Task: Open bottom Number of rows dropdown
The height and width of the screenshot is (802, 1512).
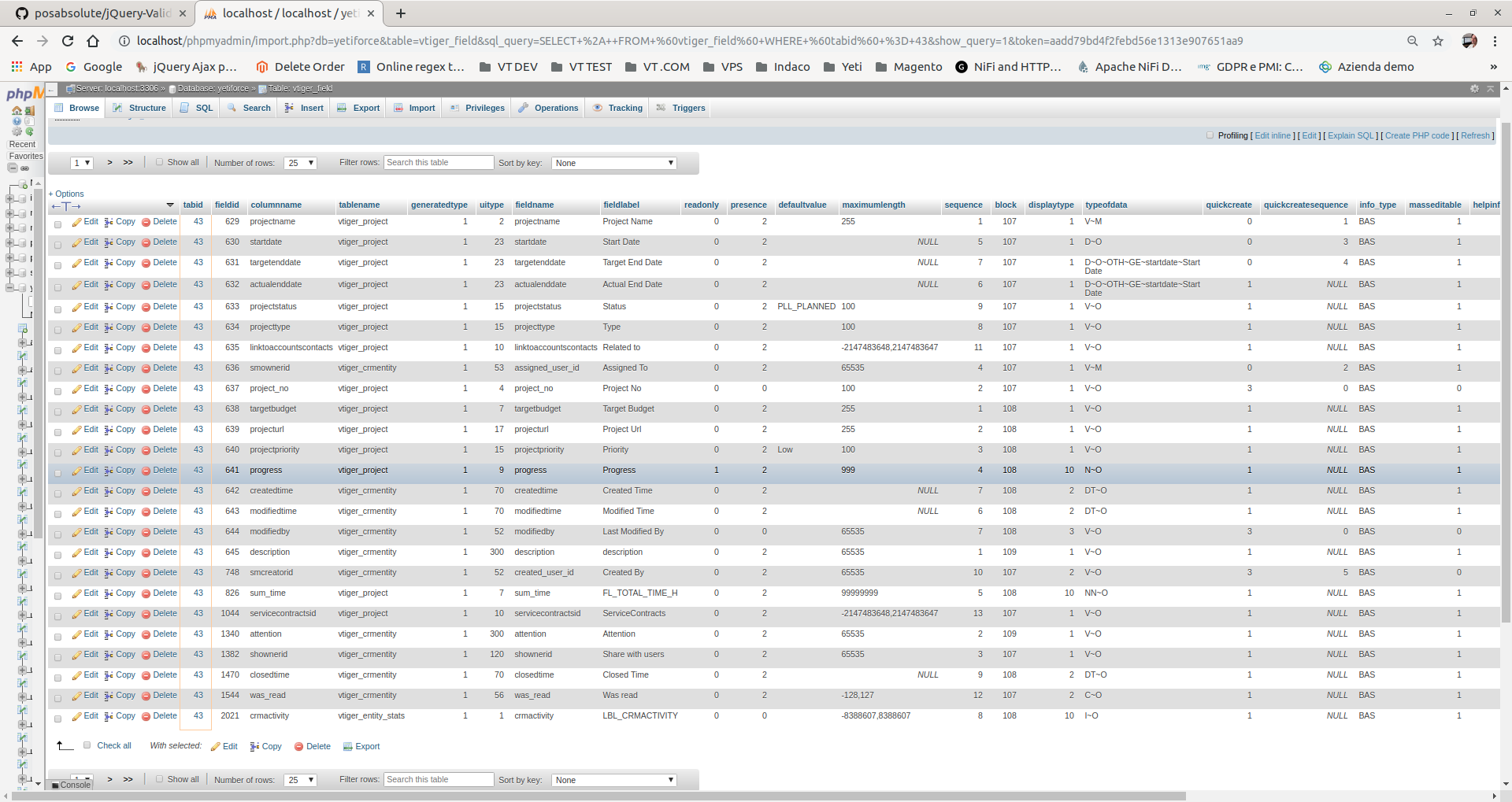Action: point(300,780)
